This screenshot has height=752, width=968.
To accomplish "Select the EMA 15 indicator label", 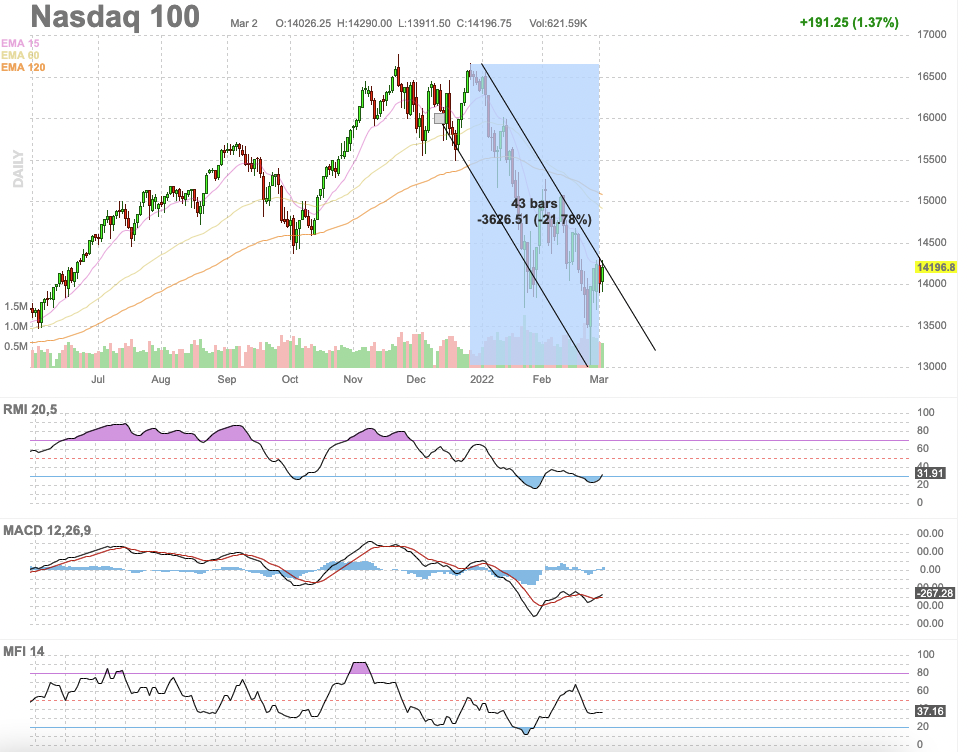I will pyautogui.click(x=20, y=43).
